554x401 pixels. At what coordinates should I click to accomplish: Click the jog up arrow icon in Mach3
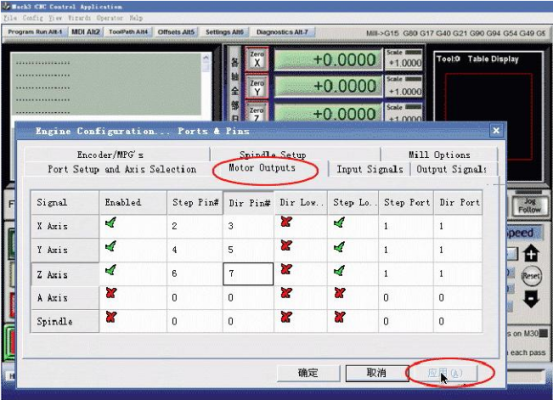point(531,253)
